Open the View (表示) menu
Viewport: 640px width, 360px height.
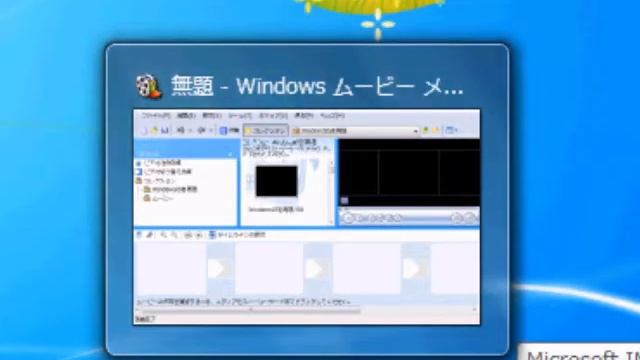coord(212,116)
